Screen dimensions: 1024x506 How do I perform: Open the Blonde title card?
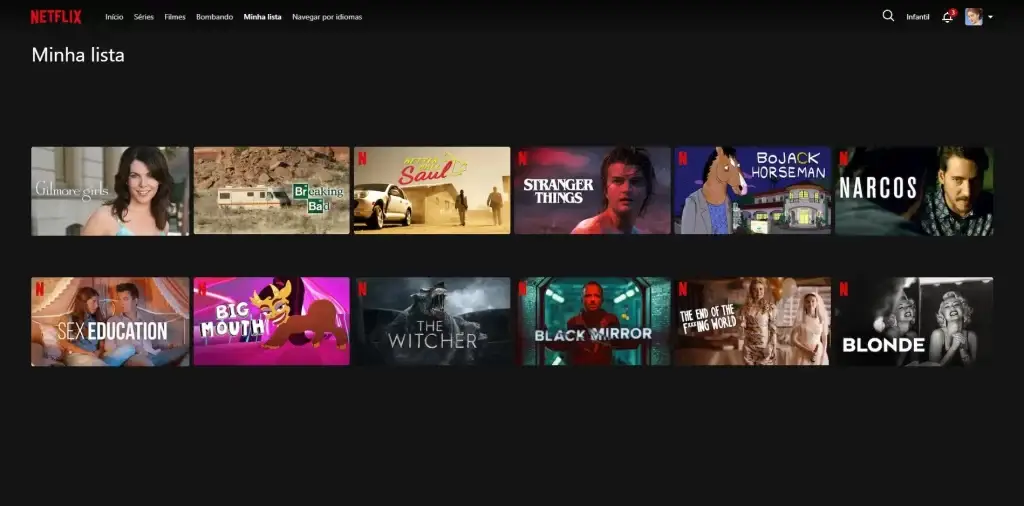[914, 321]
